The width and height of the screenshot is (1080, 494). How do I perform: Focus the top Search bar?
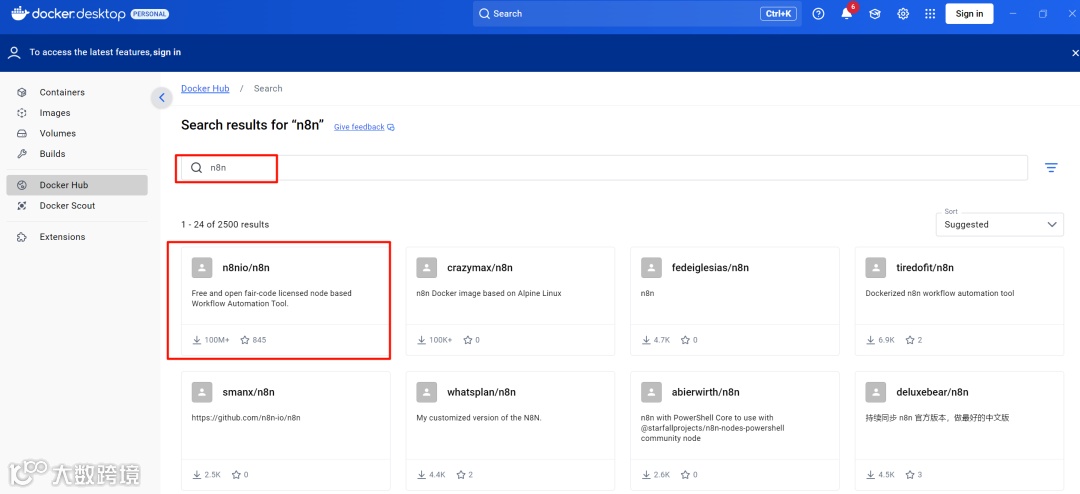(x=637, y=14)
